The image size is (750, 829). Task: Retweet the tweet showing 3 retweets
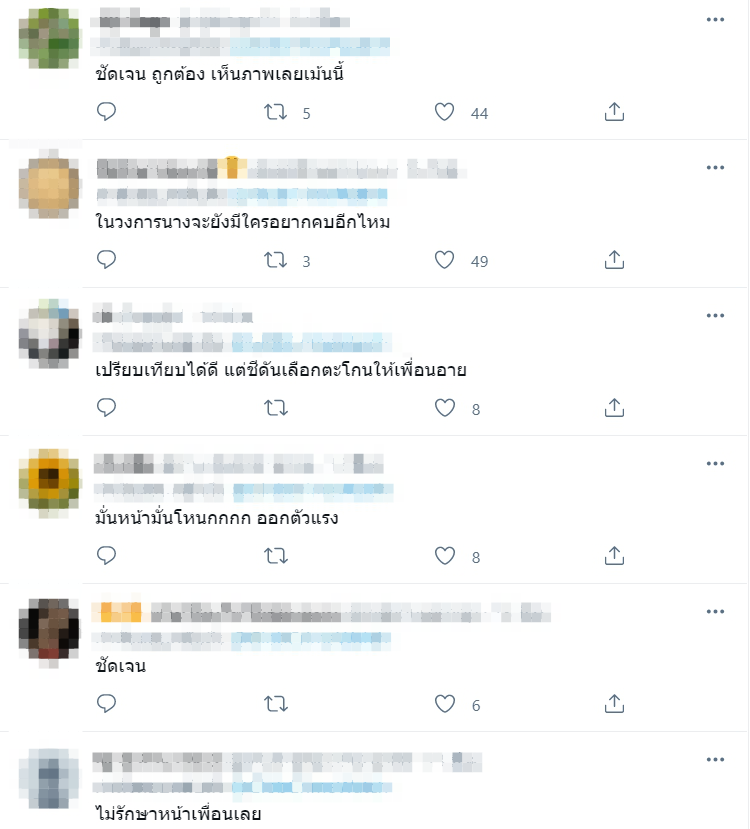[x=275, y=260]
